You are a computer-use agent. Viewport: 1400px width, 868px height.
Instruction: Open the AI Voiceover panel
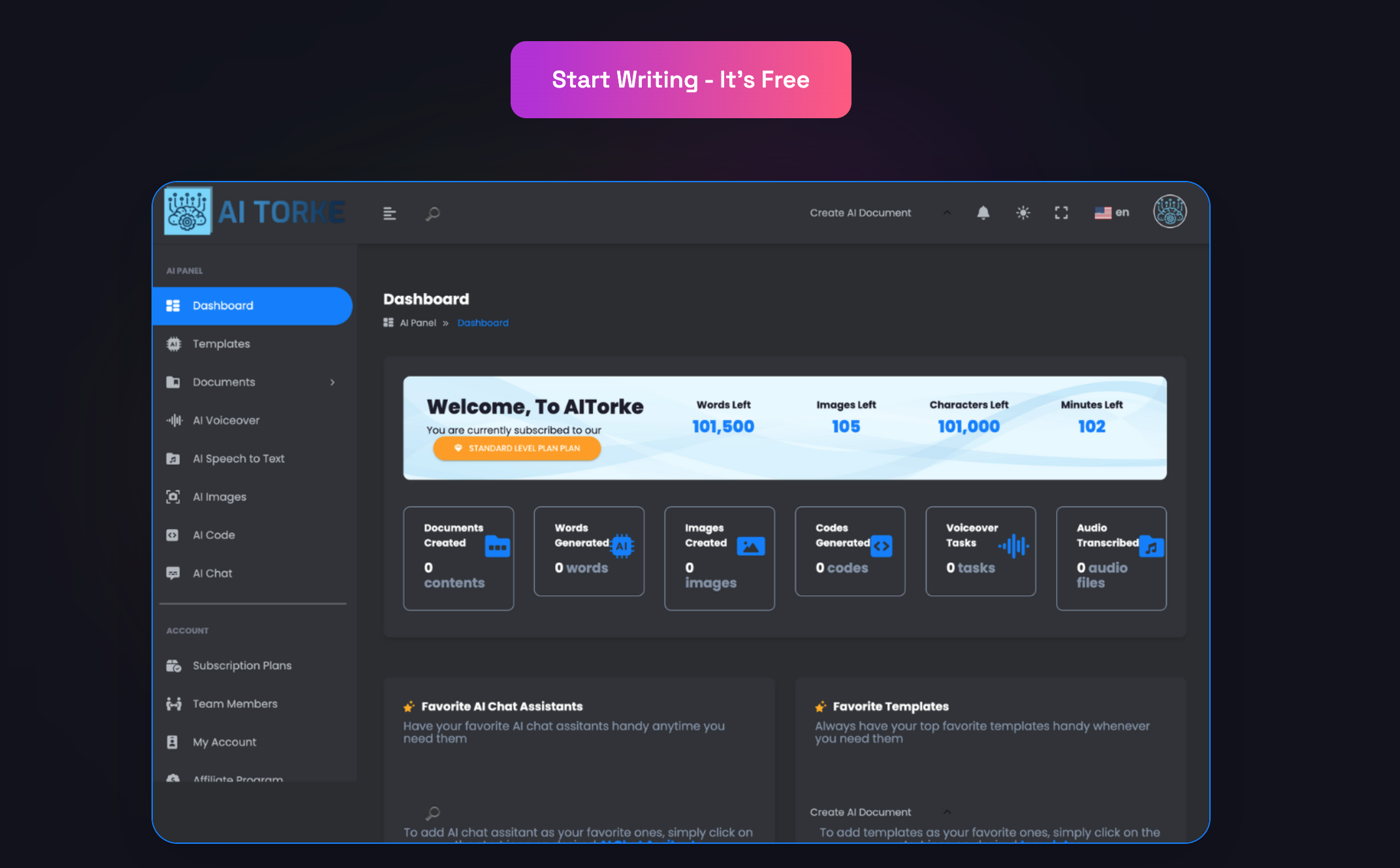[x=225, y=420]
